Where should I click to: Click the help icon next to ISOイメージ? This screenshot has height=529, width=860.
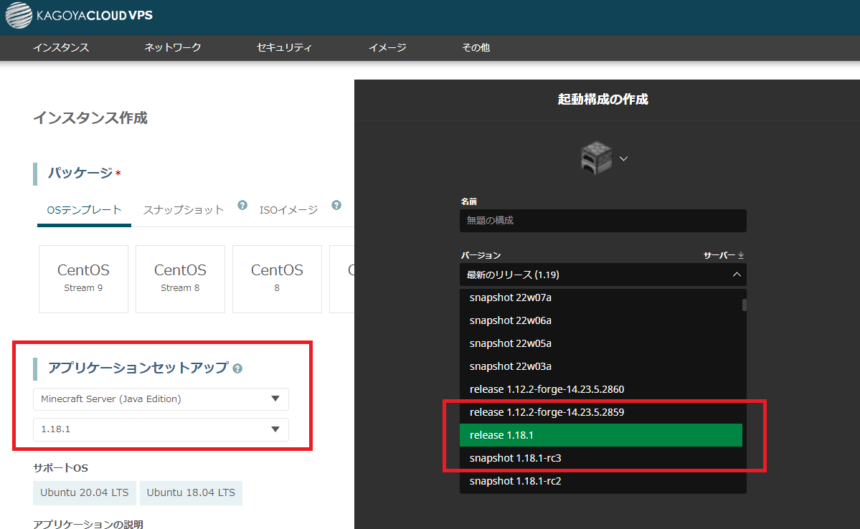[336, 206]
